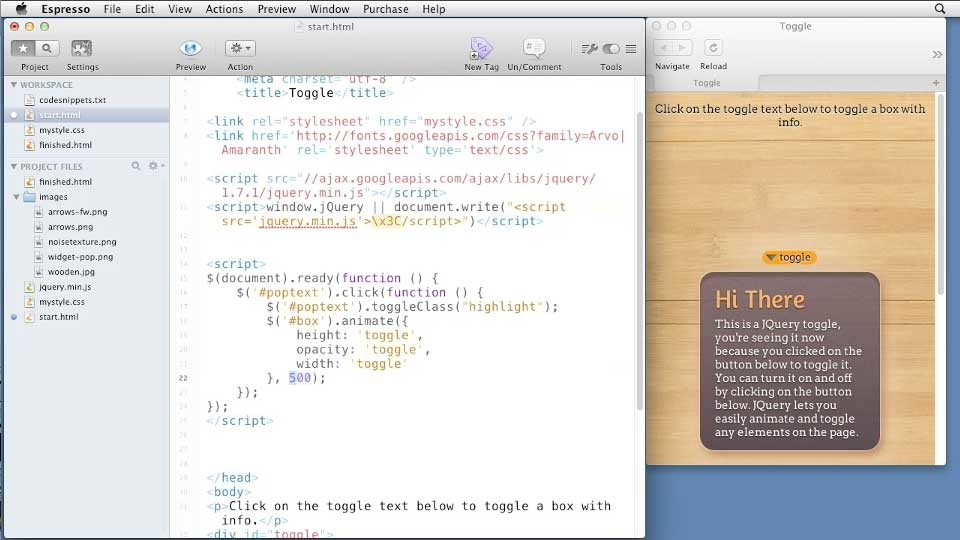This screenshot has width=960, height=540.
Task: Click the editor vertical scrollbar
Action: pos(640,261)
